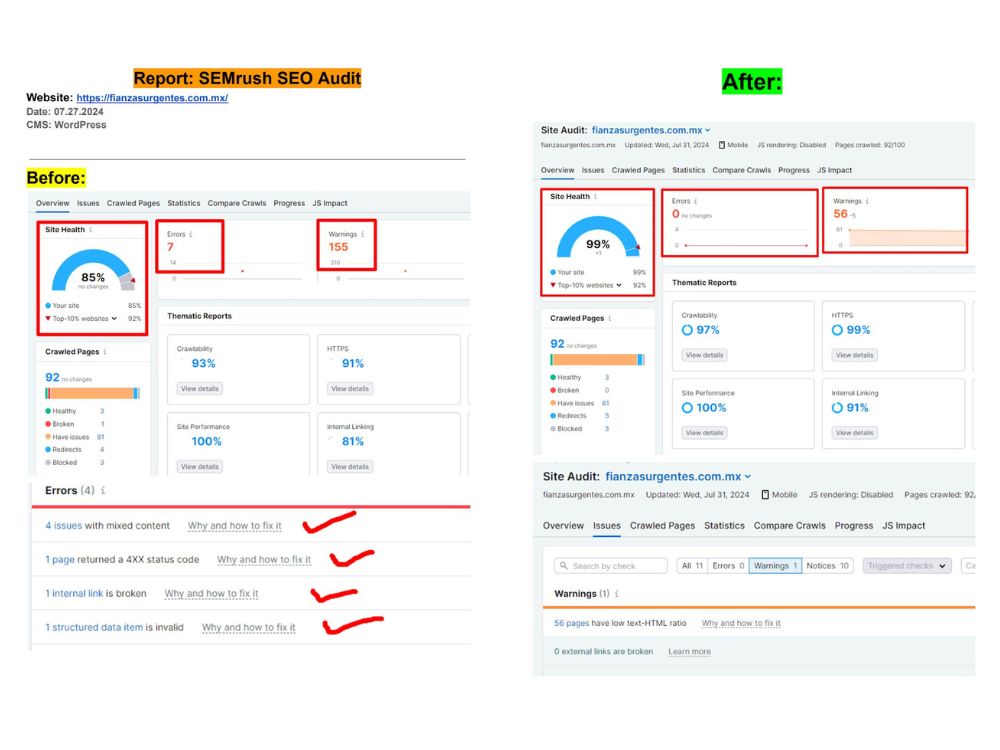Click the HTTPS 99% donut icon
Screen dimensions: 1000x750
(x=837, y=330)
